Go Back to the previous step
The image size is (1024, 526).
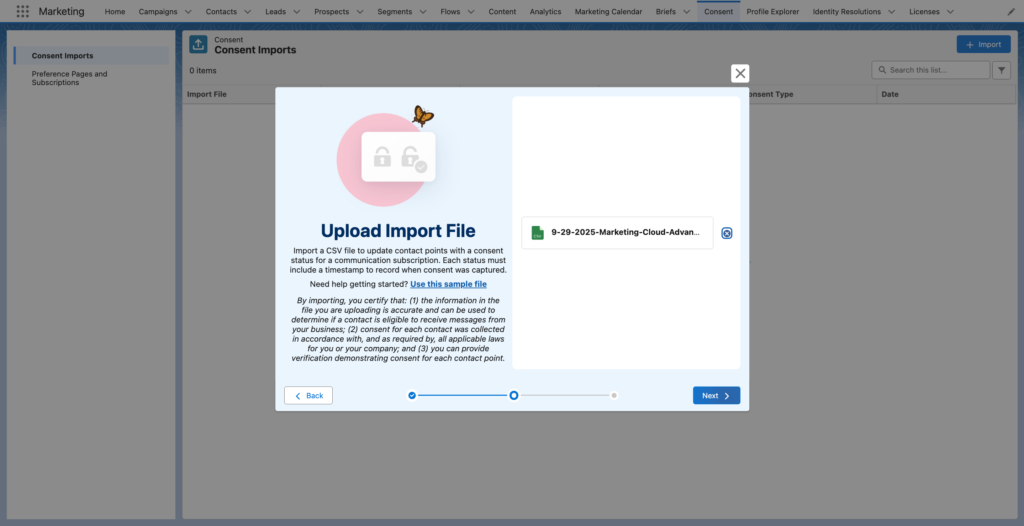pyautogui.click(x=308, y=395)
